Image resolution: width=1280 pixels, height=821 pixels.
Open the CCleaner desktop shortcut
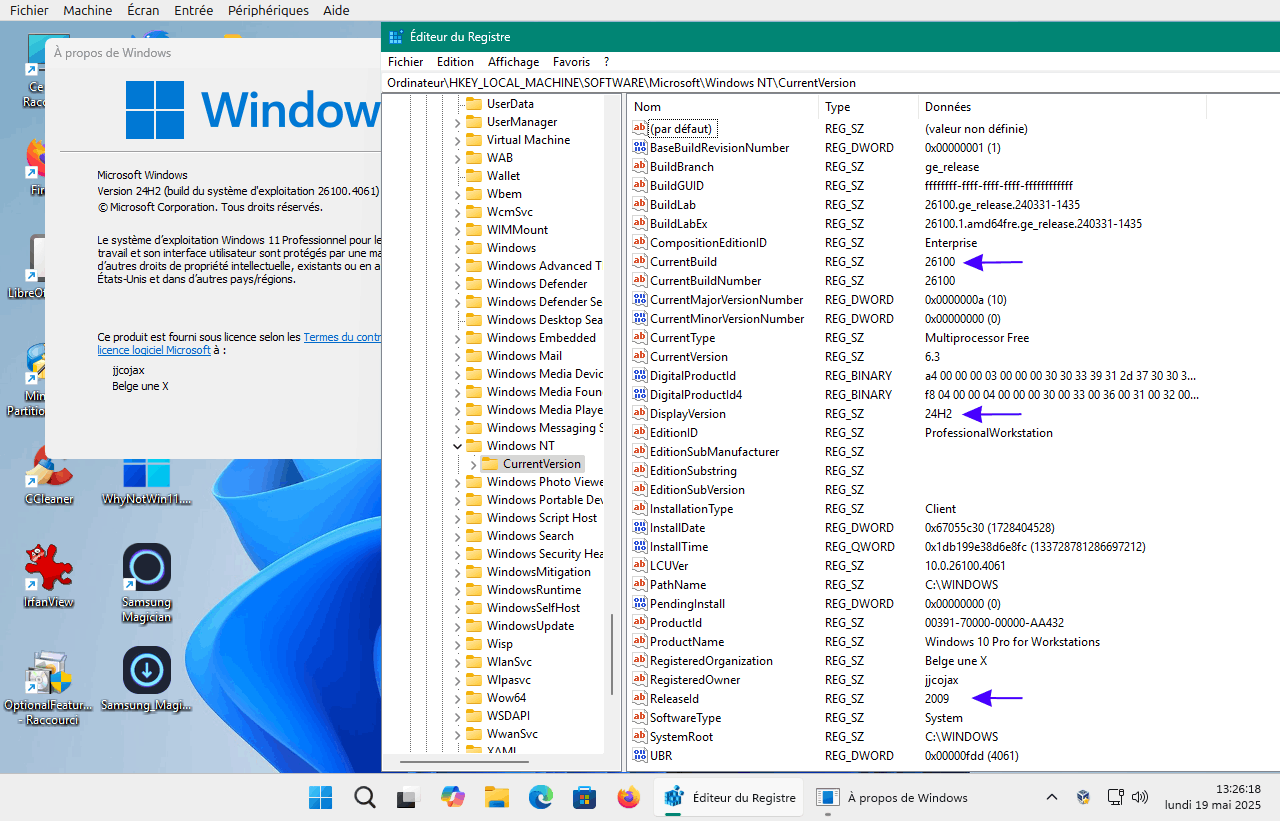[49, 475]
